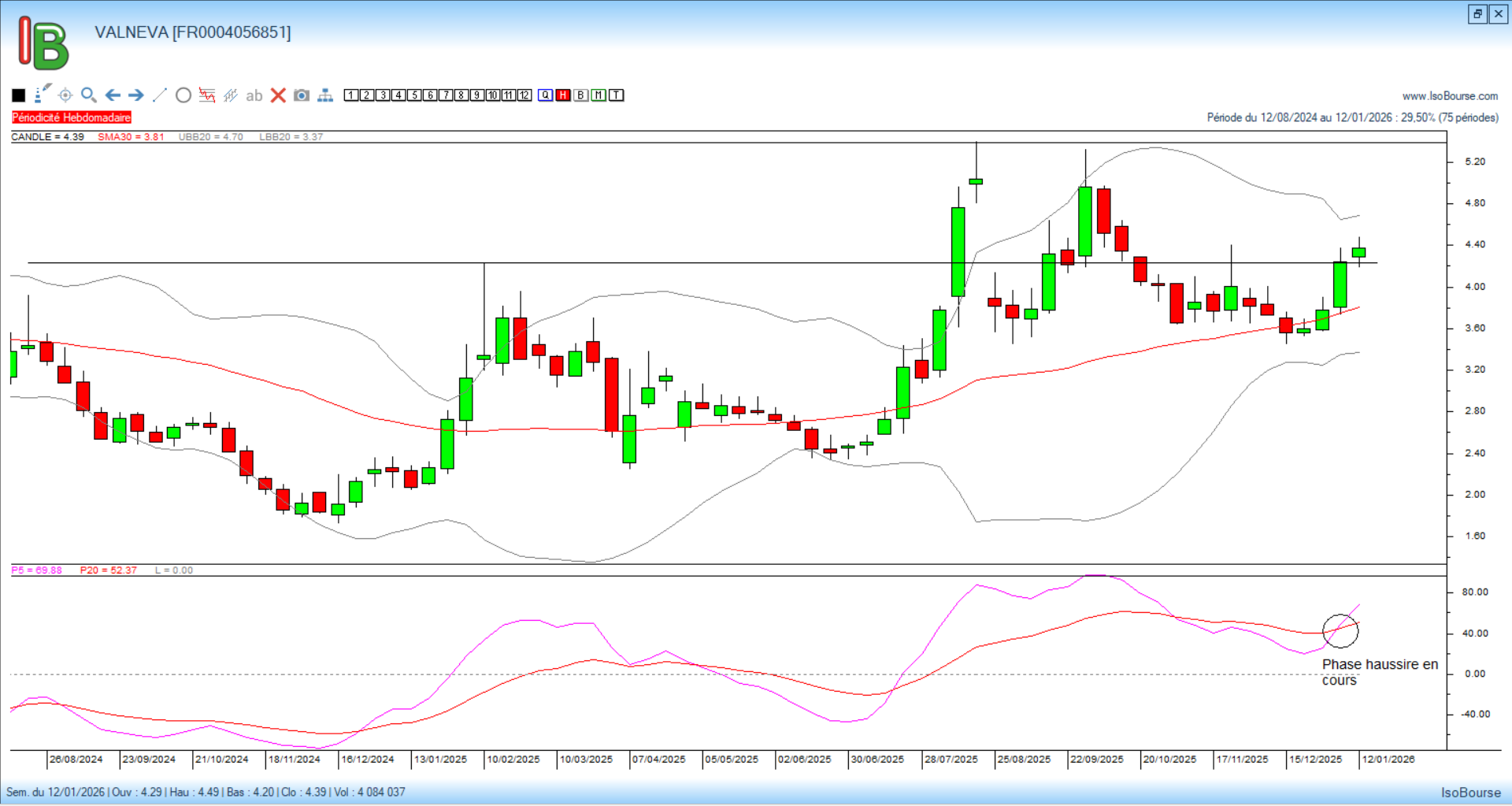Activate the magnifying glass zoom tool
The image size is (1512, 806).
88,95
